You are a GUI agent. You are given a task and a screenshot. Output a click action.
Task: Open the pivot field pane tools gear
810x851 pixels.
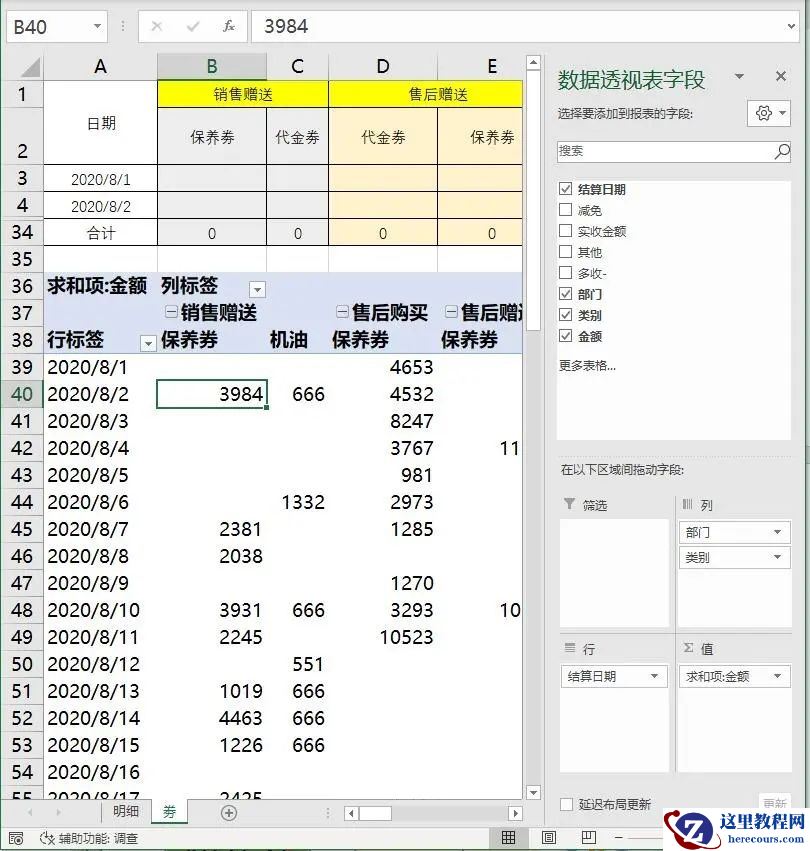click(769, 113)
